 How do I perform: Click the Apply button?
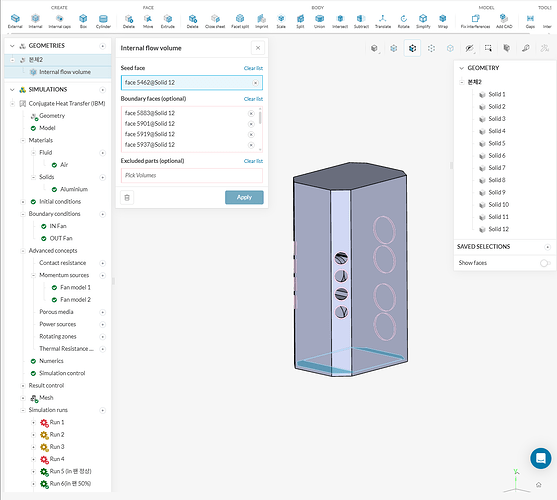244,197
